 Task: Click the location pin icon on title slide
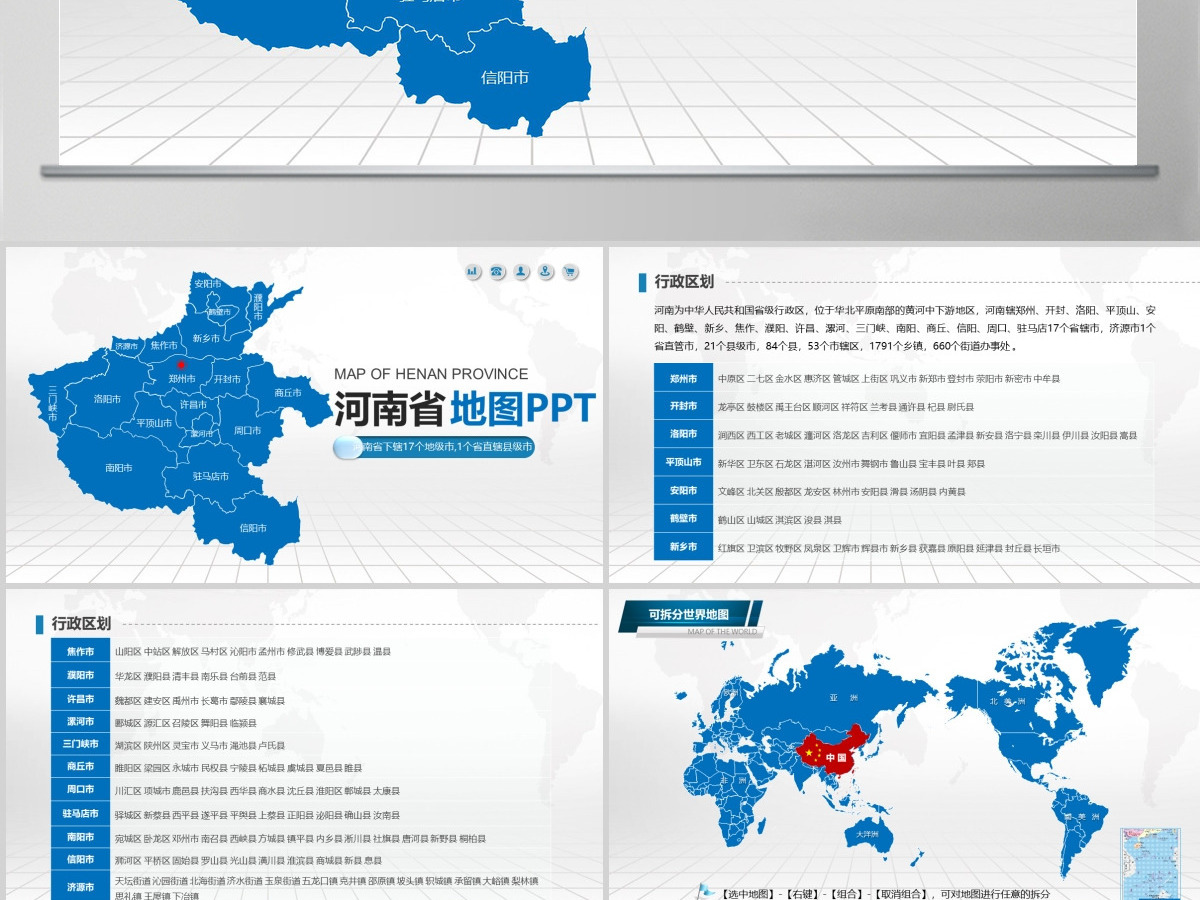coord(545,272)
